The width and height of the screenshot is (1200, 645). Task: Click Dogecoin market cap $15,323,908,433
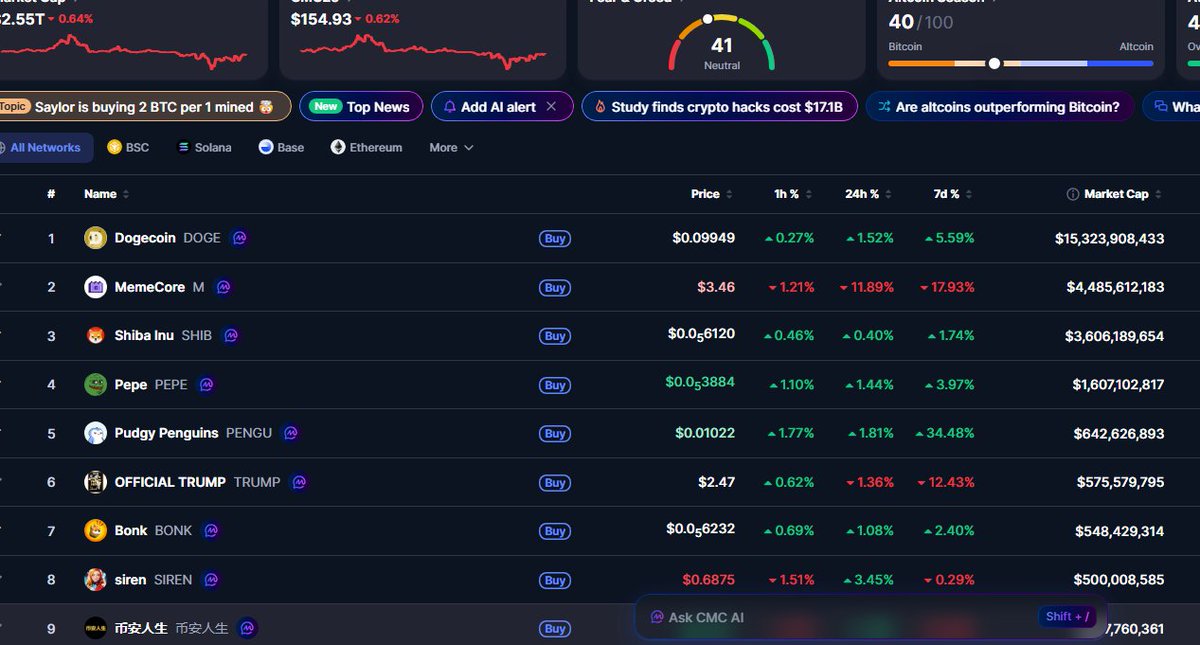click(x=1110, y=238)
